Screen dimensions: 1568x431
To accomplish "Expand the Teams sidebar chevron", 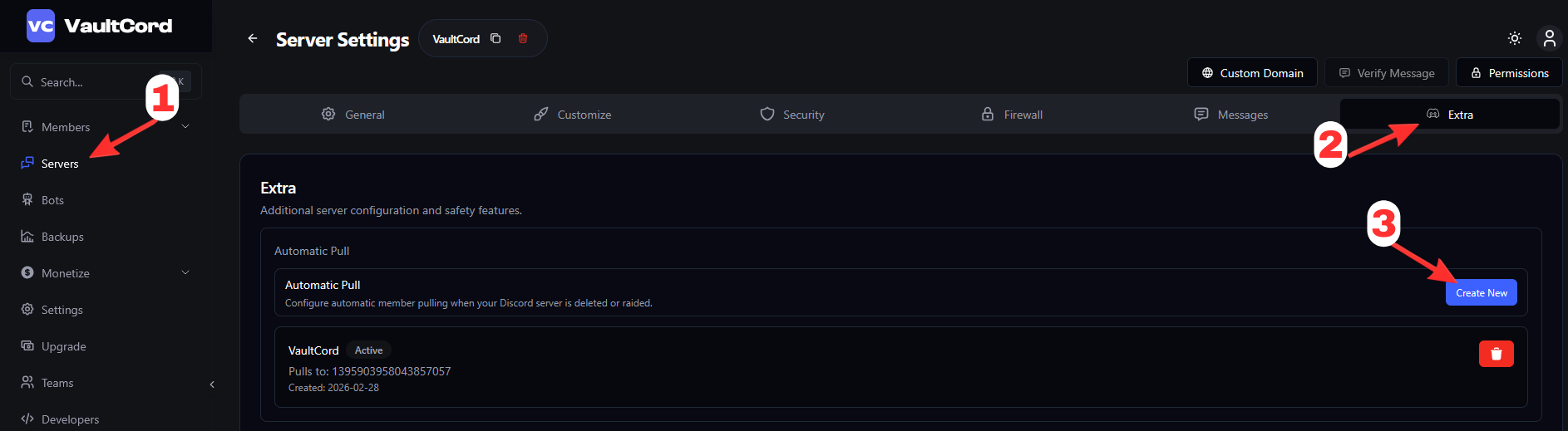I will coord(212,384).
